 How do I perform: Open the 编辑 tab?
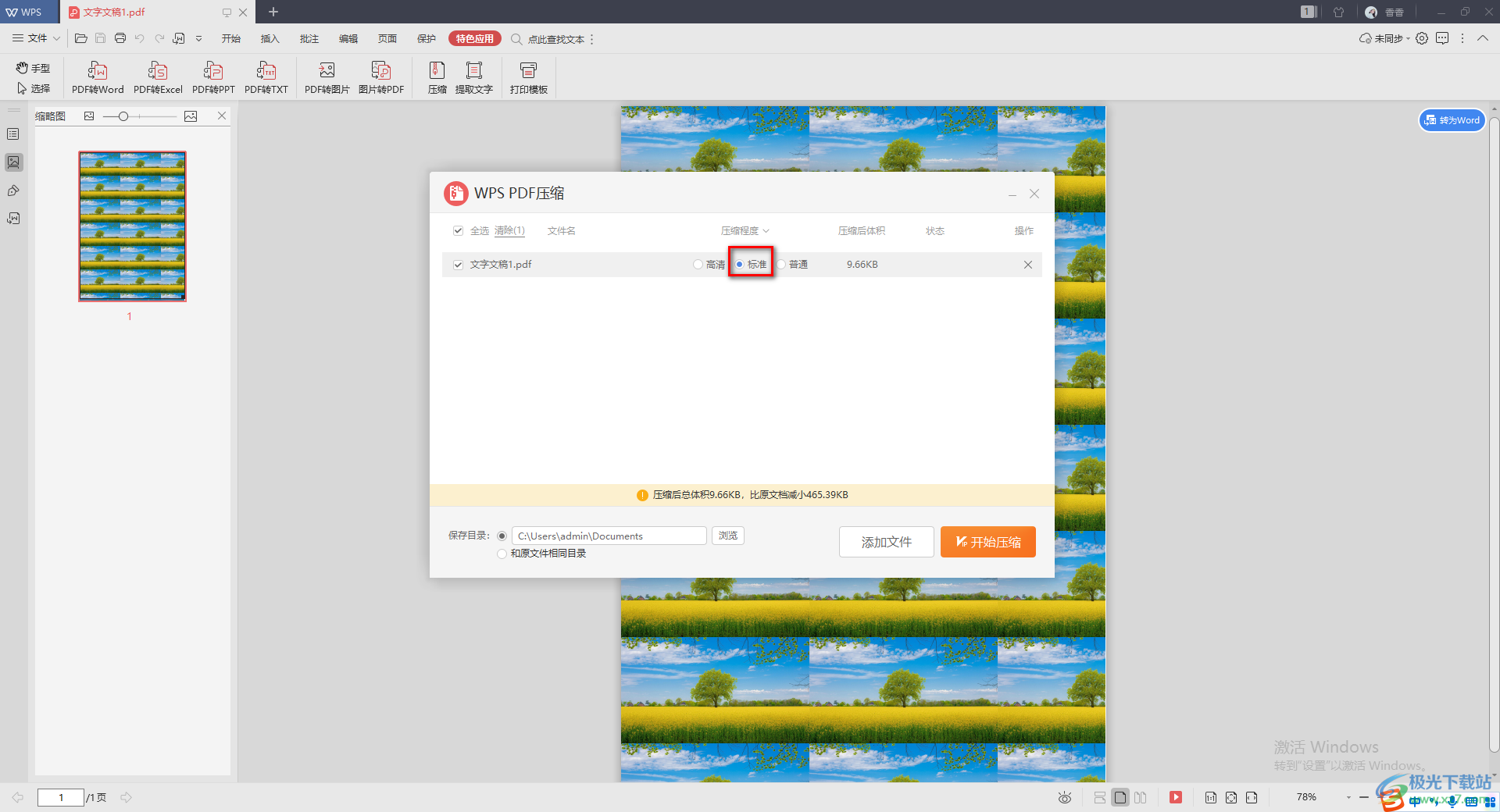348,38
